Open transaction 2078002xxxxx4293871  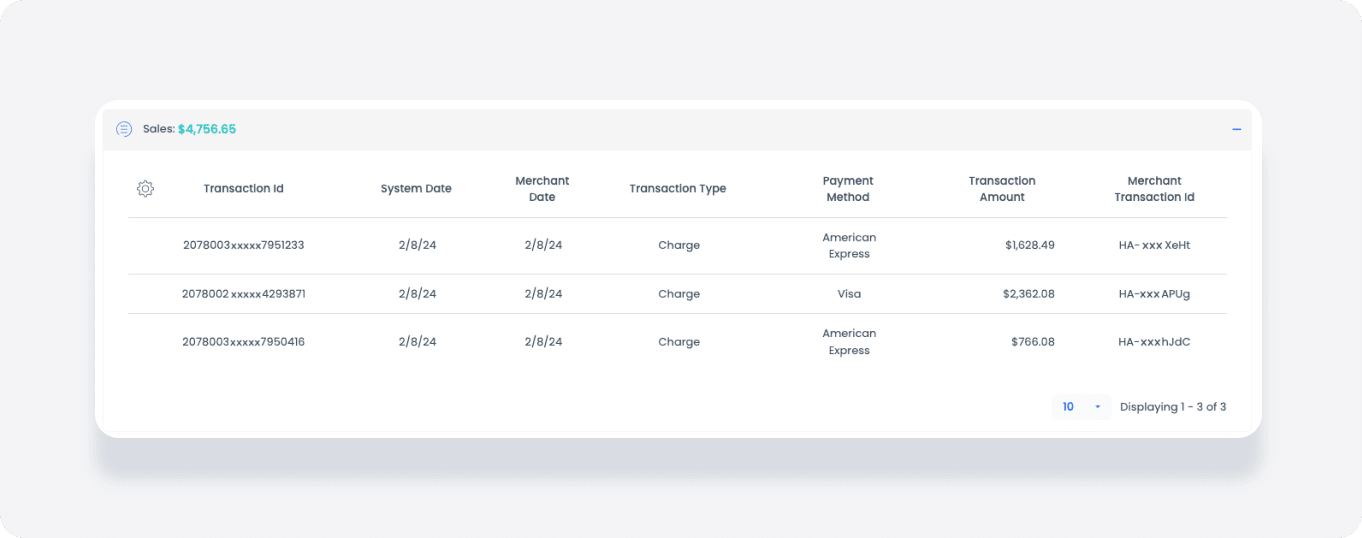pos(243,294)
